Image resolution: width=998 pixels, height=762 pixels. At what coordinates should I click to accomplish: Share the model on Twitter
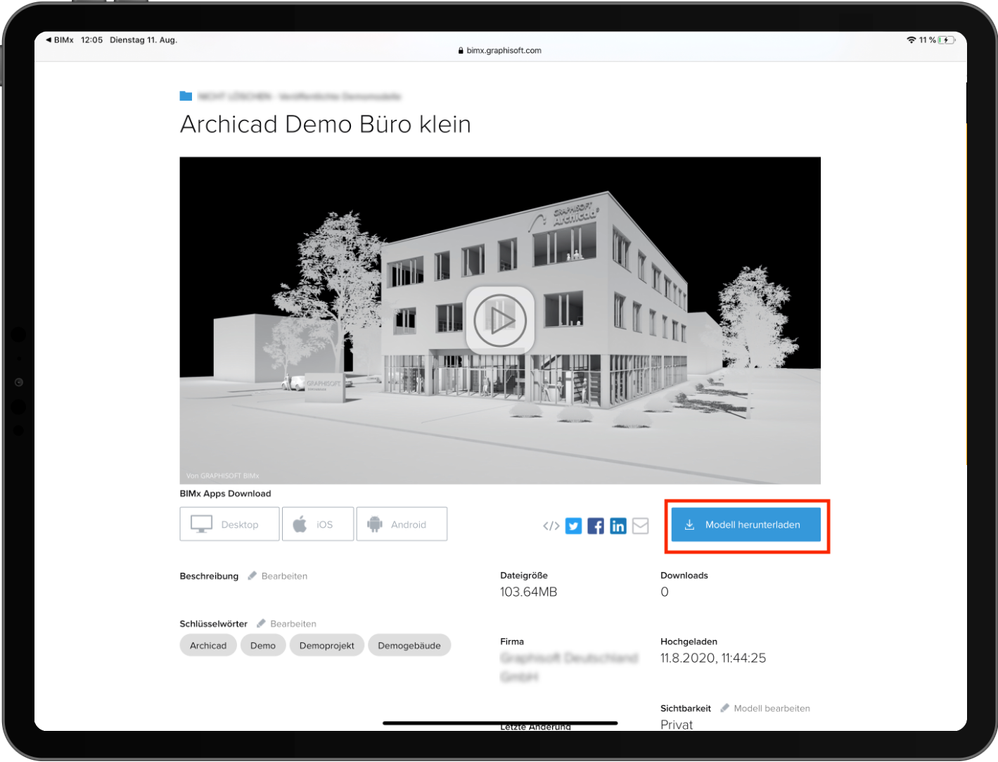(573, 526)
